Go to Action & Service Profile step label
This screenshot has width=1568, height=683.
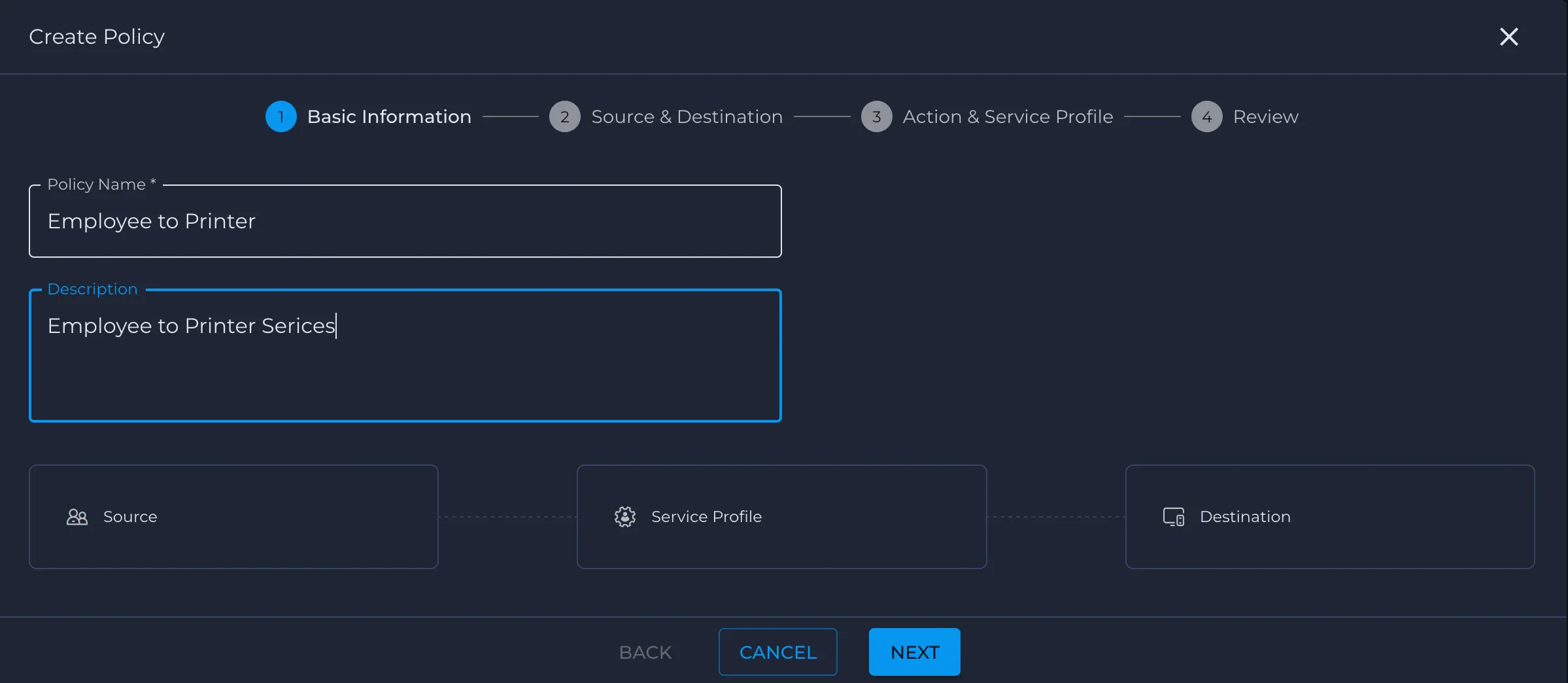point(1008,116)
